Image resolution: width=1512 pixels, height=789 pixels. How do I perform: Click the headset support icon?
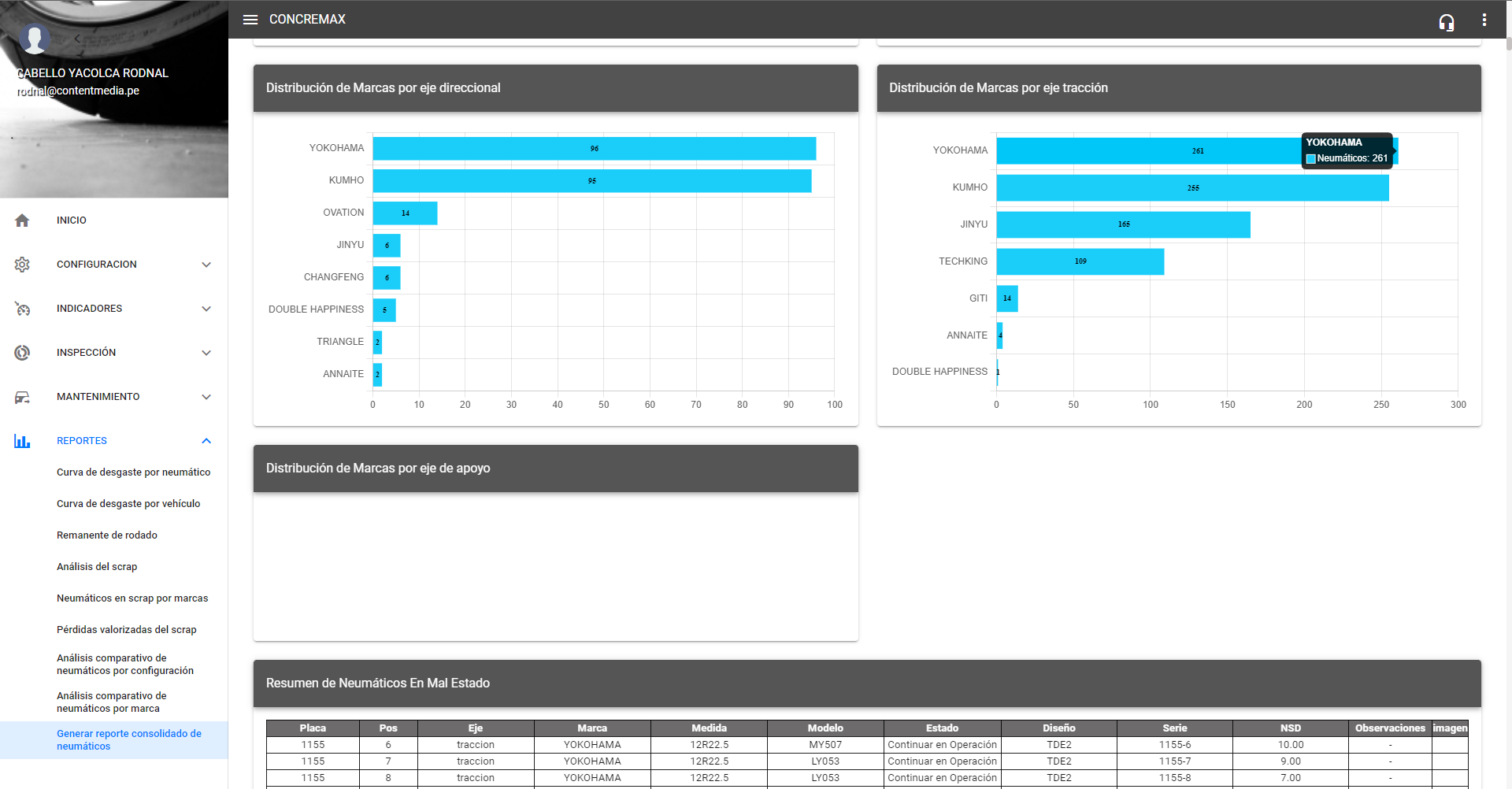pos(1446,22)
